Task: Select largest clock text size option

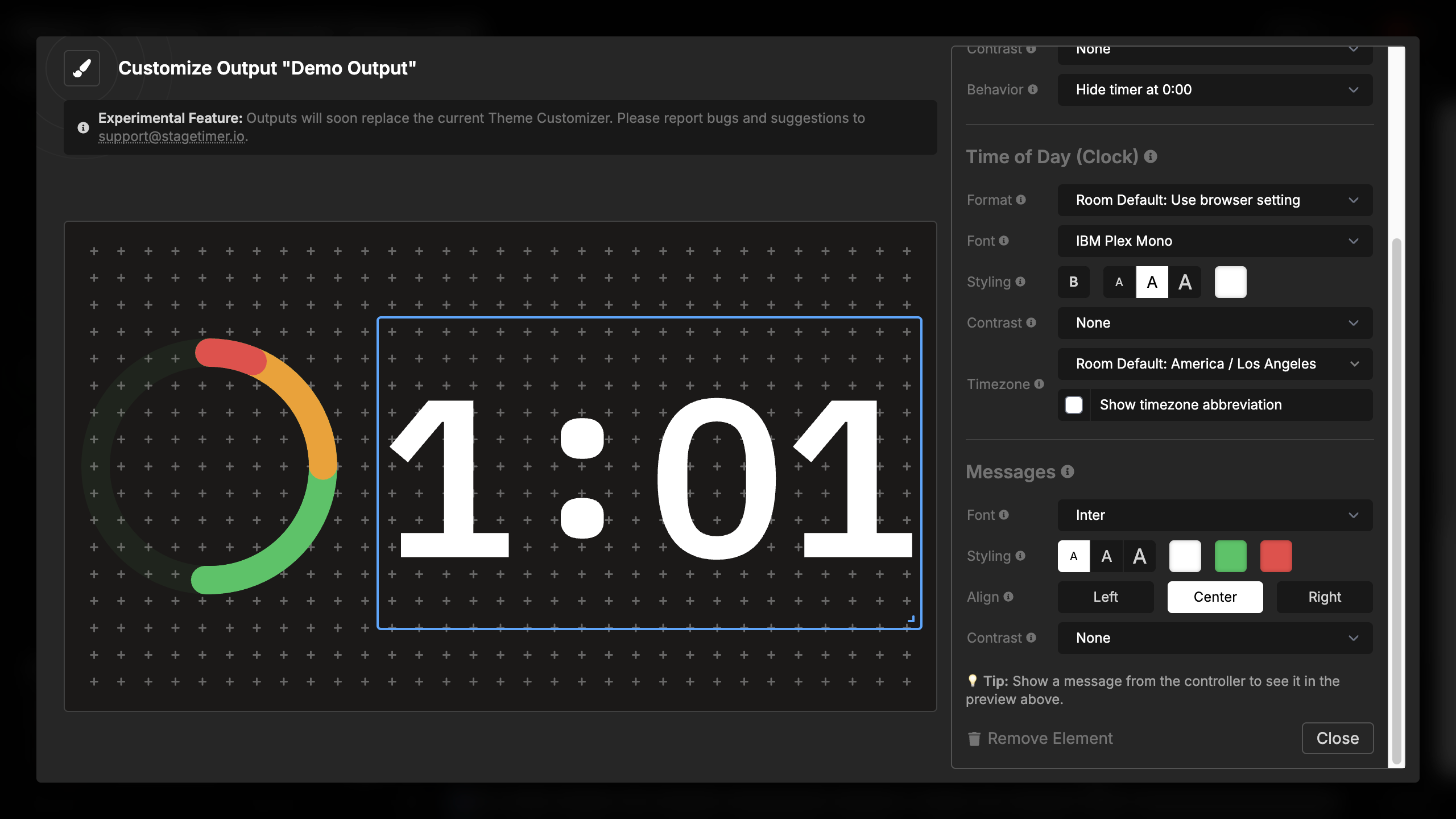Action: (1185, 282)
